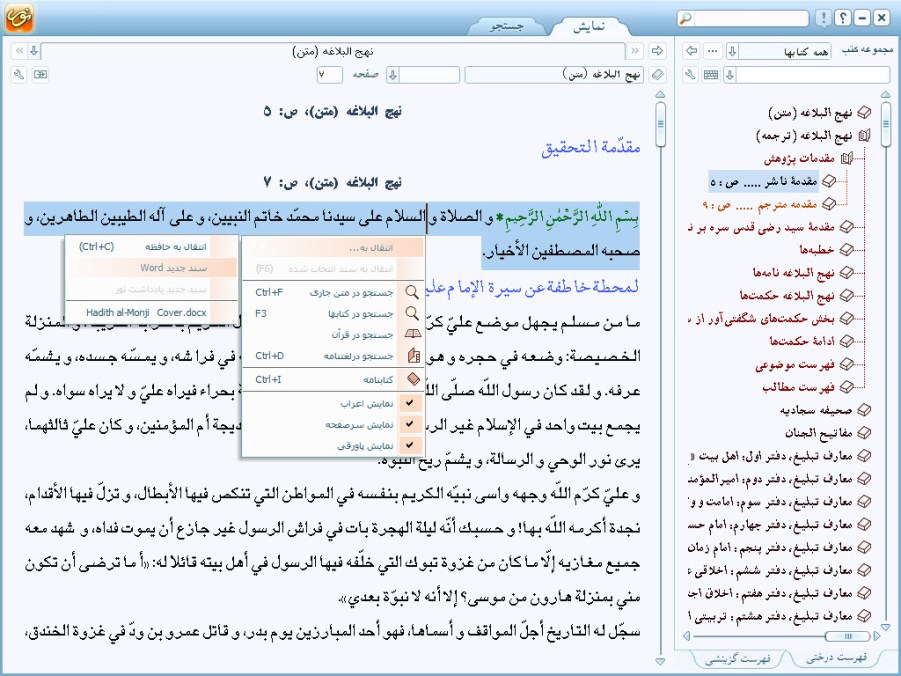Open the dropdown arrow next to the صفحه label
Viewport: 901px width, 676px height.
pos(393,74)
